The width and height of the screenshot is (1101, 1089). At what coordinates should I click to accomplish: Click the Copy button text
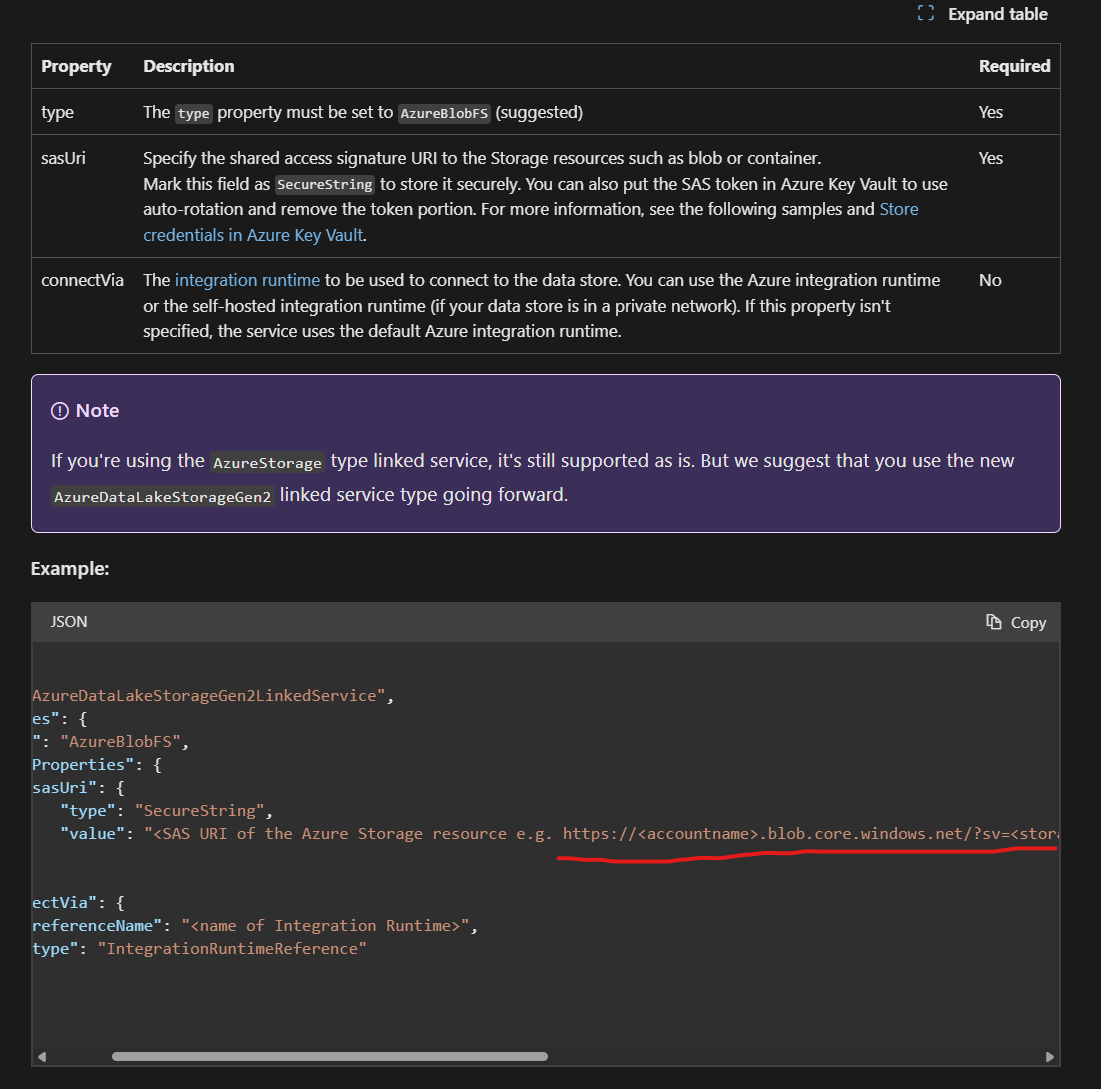point(1028,623)
